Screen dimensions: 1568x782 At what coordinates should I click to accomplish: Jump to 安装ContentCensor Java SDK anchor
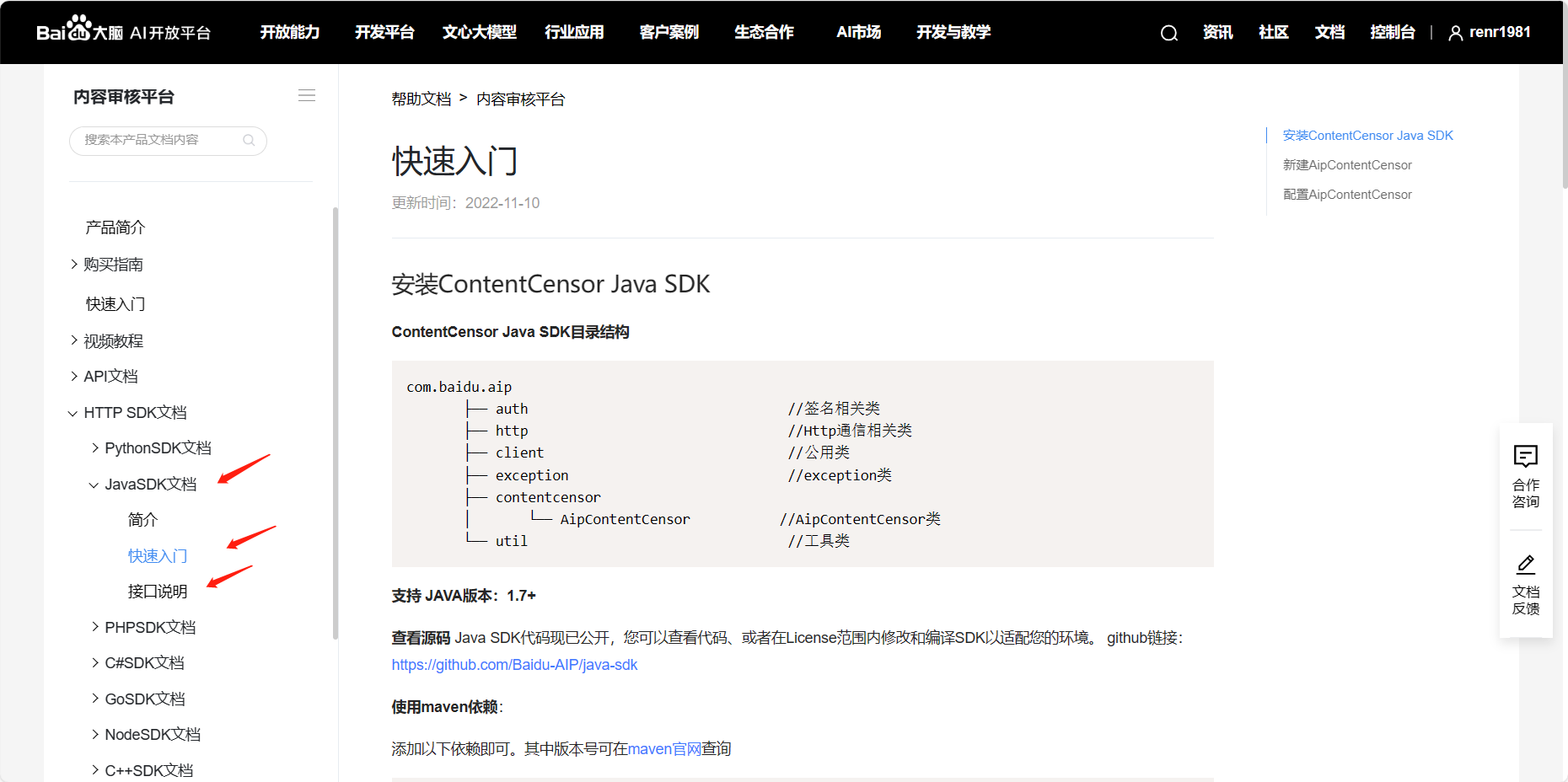(x=1367, y=136)
